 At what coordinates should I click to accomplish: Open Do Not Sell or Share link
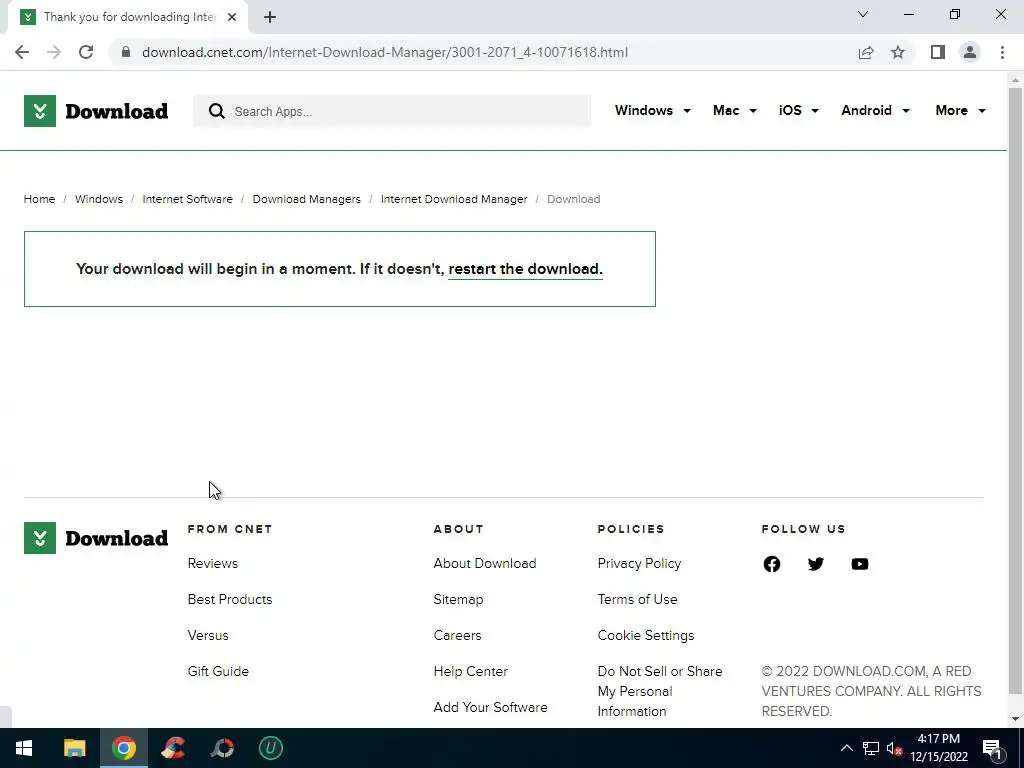pyautogui.click(x=660, y=691)
